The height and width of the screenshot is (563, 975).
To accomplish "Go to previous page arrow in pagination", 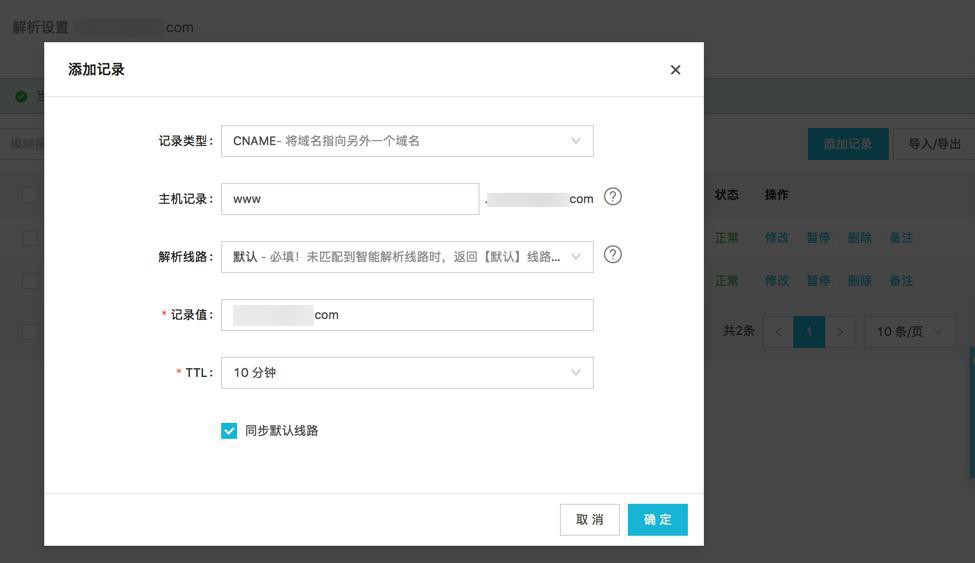I will point(778,332).
